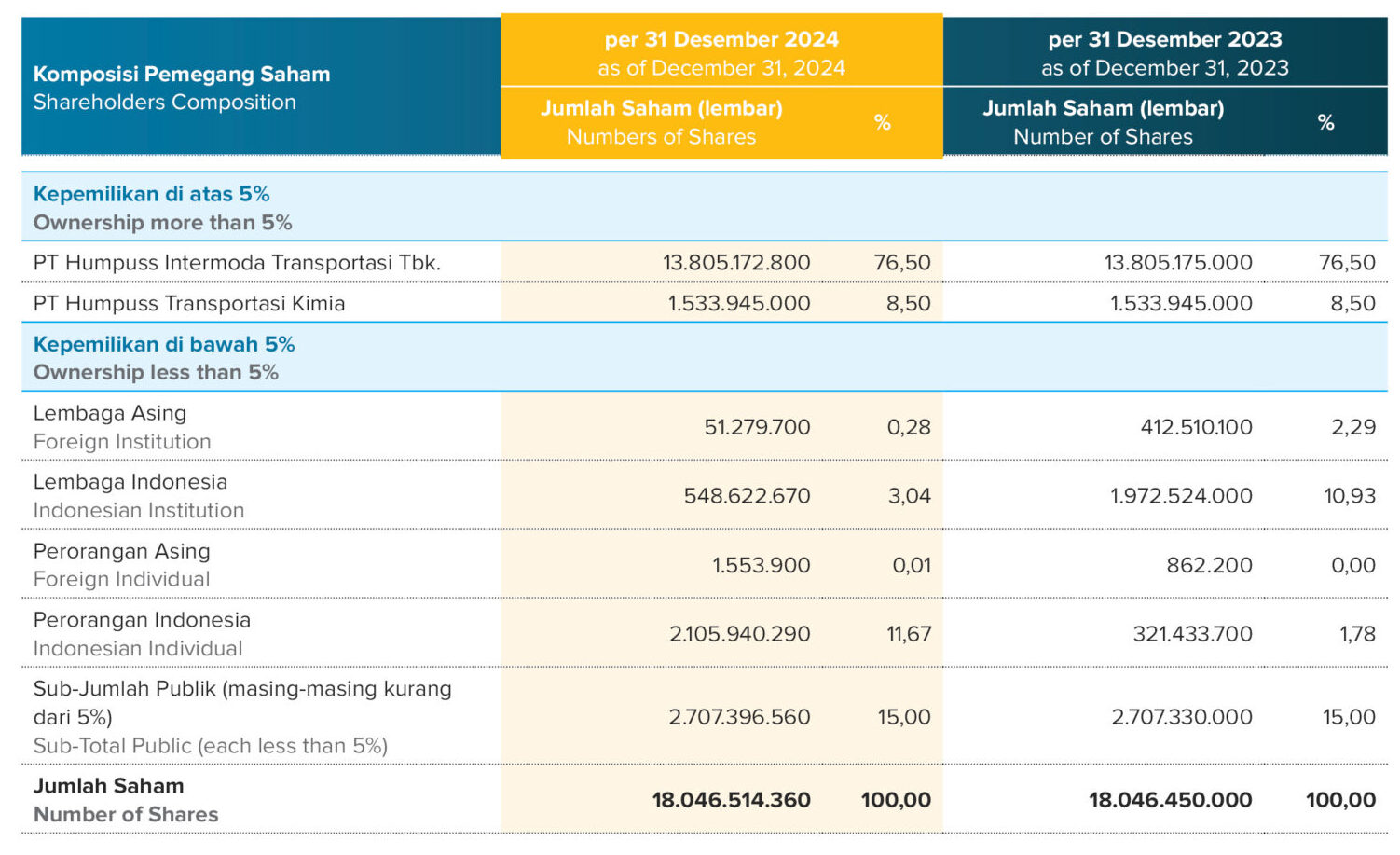Select the "as of December 31, 2023" text
1400x855 pixels.
pyautogui.click(x=1165, y=68)
